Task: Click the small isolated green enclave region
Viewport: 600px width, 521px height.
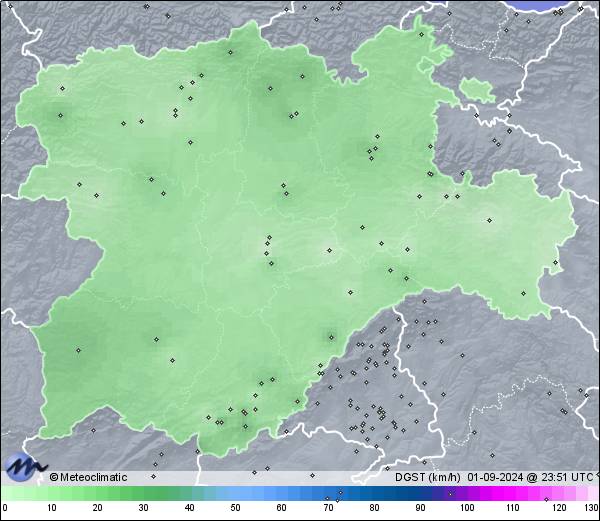Action: (x=476, y=90)
